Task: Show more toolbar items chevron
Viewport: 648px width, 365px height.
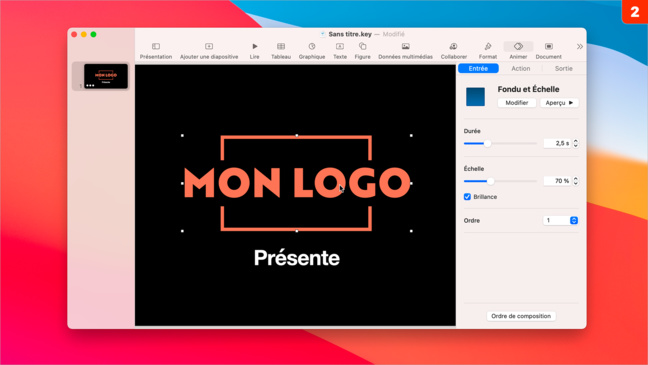Action: point(580,46)
